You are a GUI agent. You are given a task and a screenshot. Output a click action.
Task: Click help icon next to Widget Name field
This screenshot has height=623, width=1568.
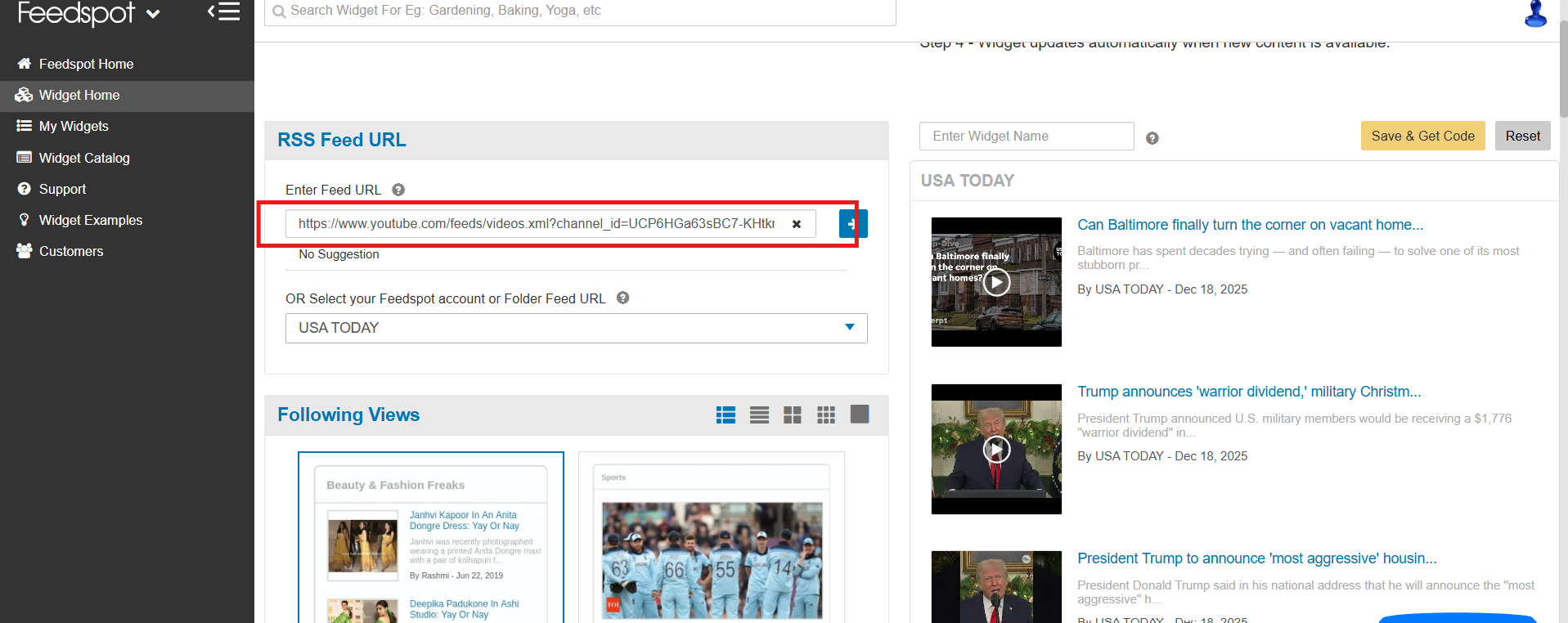pos(1152,138)
